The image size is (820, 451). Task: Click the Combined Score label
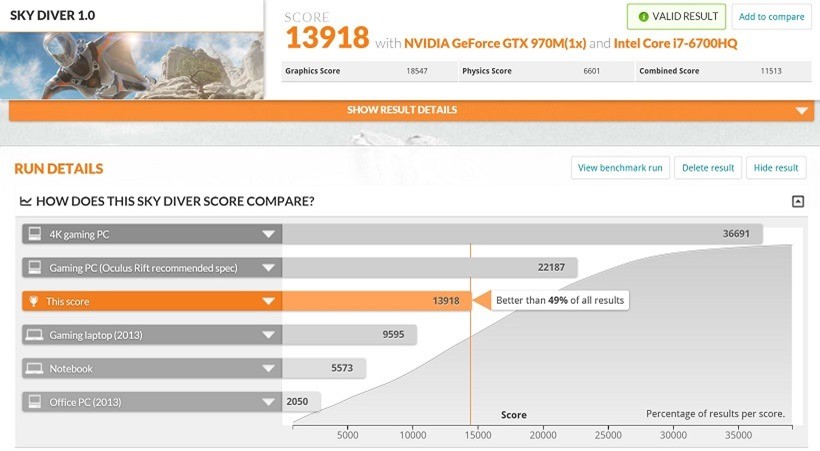[669, 71]
